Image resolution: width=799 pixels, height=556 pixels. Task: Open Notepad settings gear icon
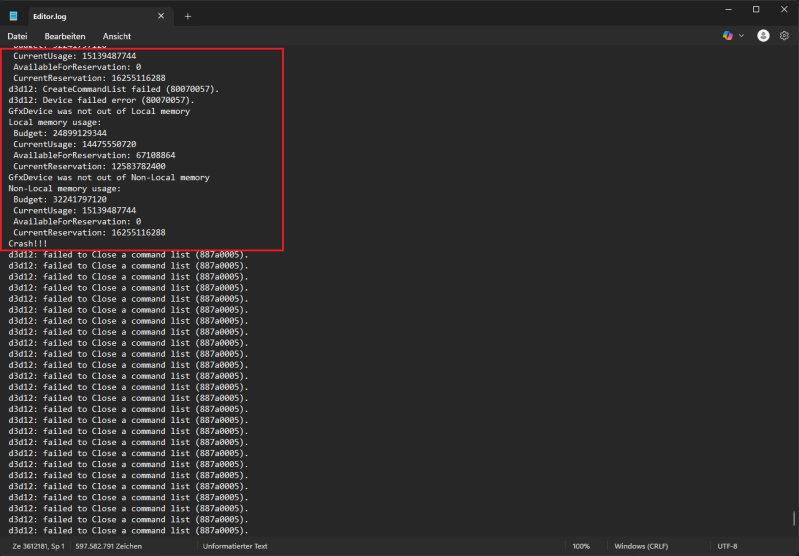pyautogui.click(x=784, y=35)
